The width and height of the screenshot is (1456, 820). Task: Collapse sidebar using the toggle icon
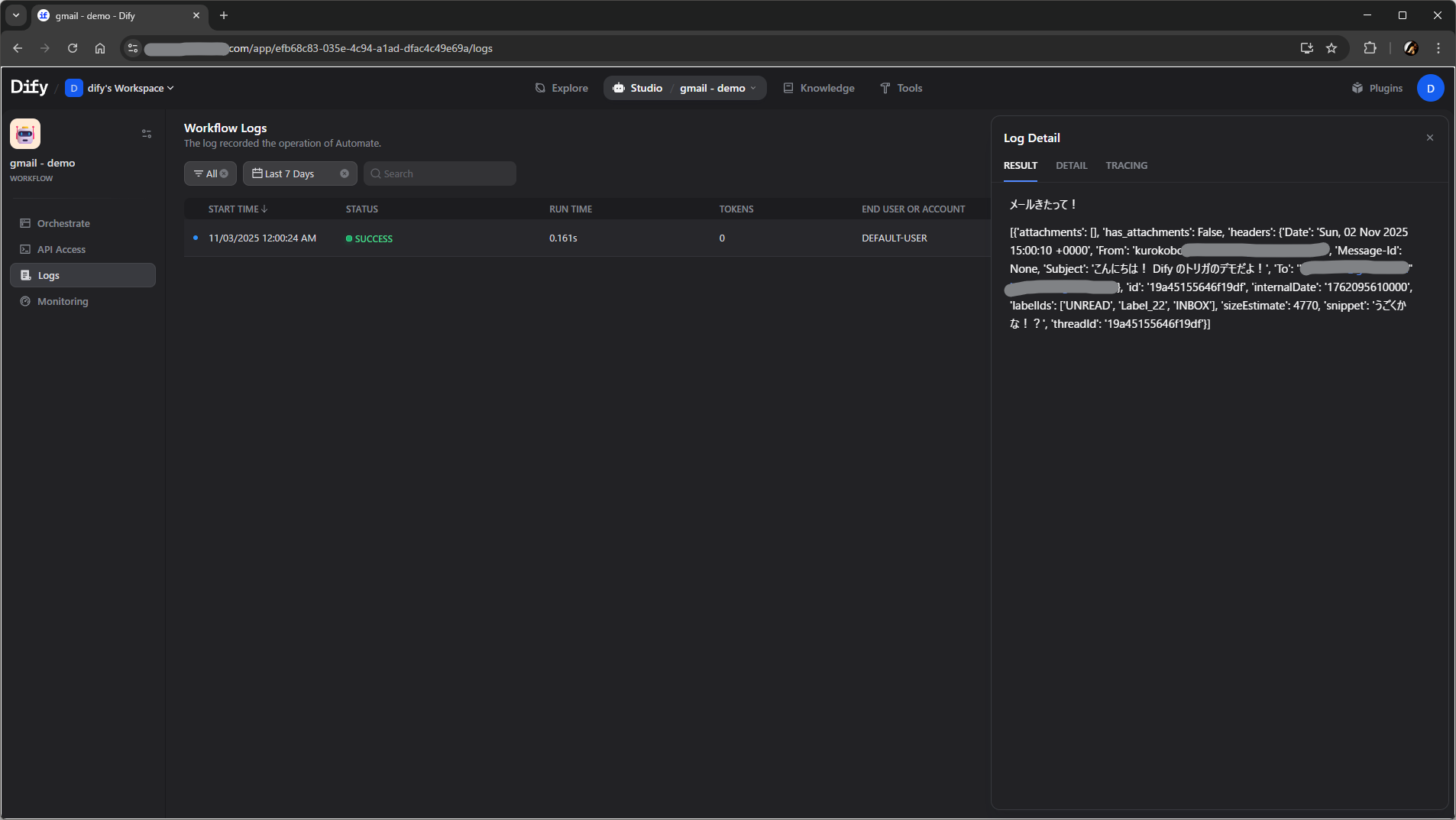(x=147, y=134)
